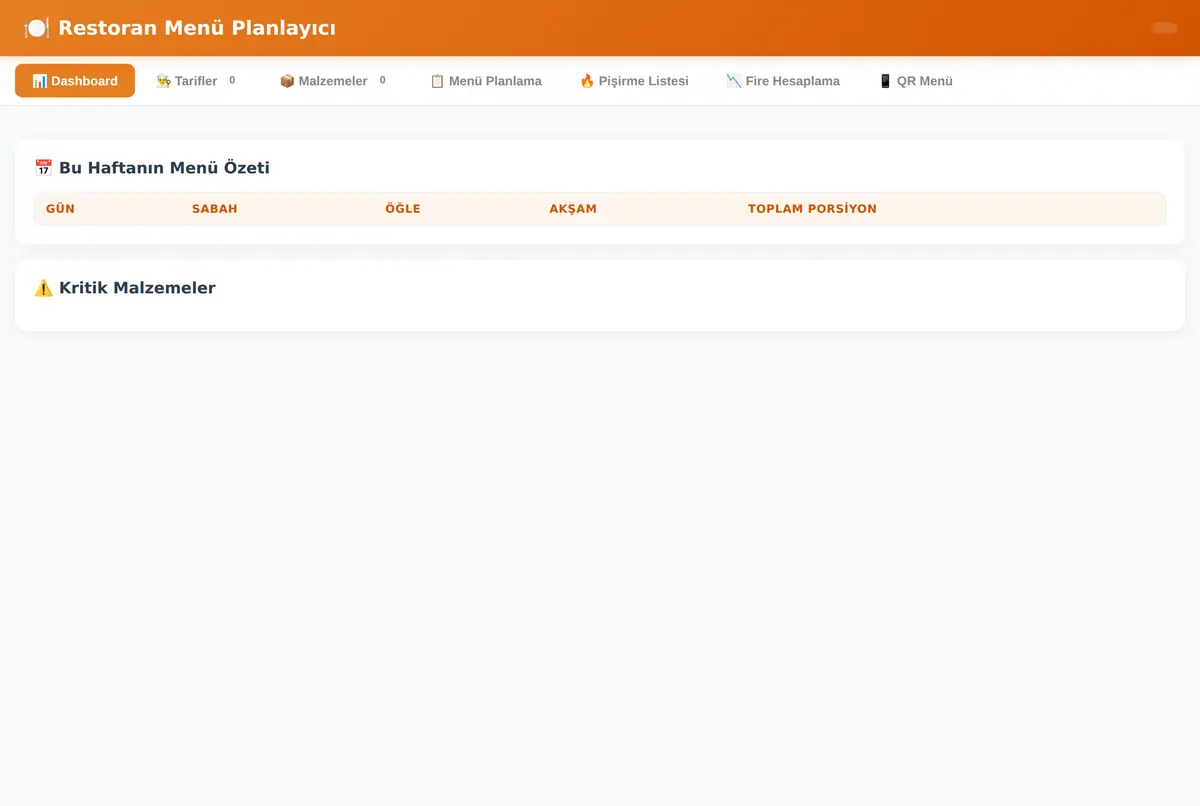Click the TOPLAM PORSİYON column header
1200x806 pixels.
click(812, 209)
